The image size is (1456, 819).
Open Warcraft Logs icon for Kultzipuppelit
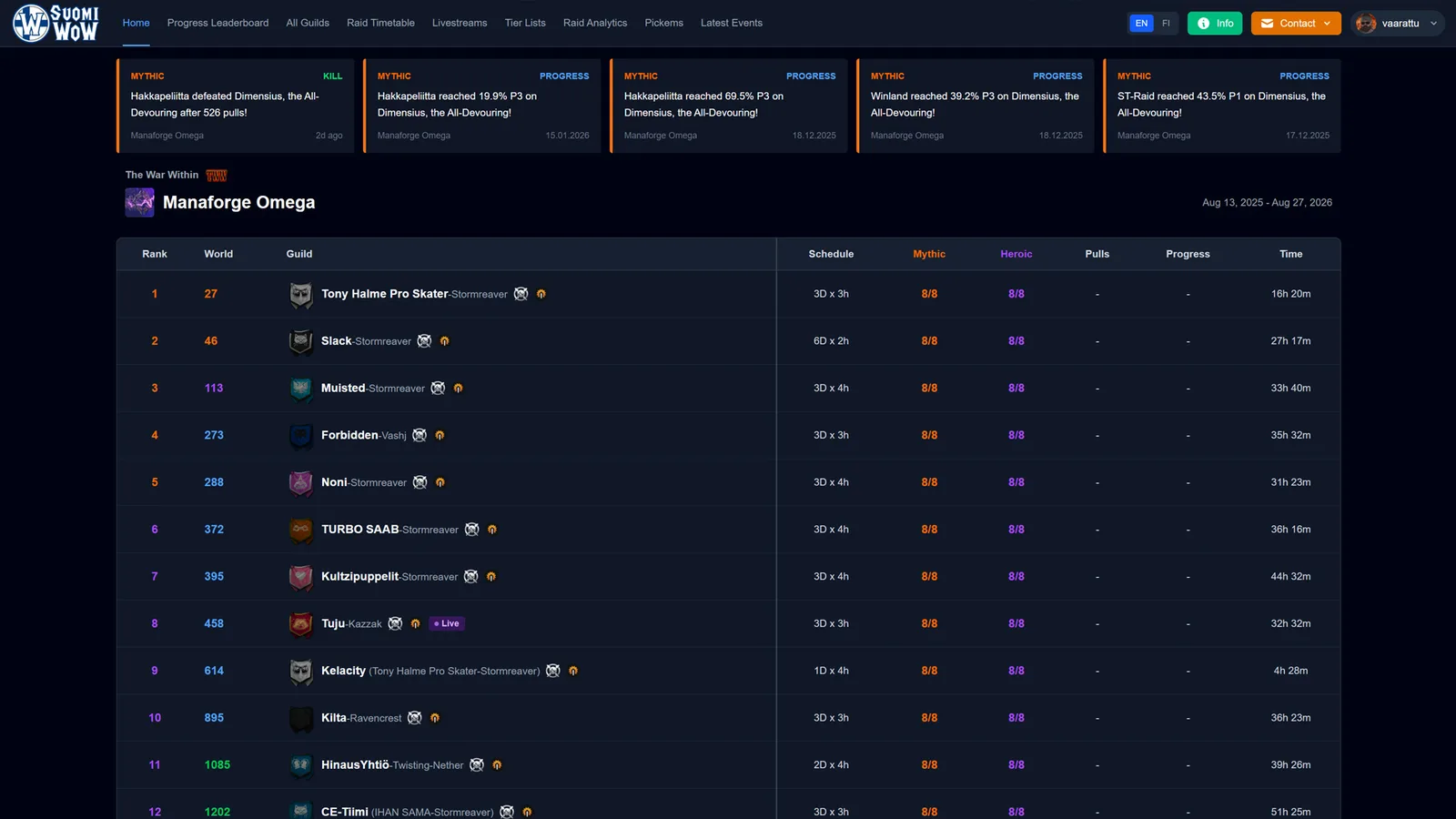(470, 577)
